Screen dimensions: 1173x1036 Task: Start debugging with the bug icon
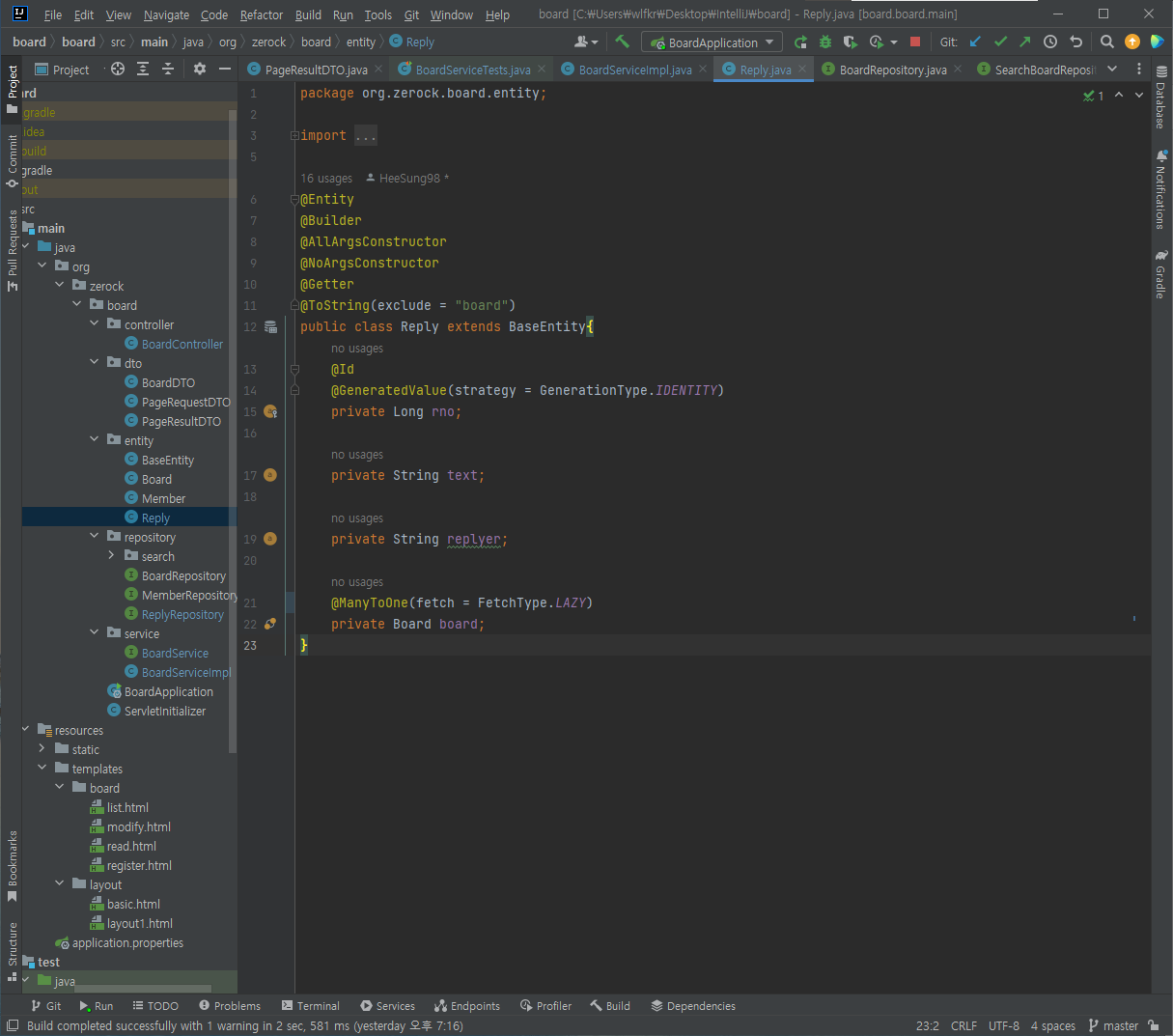[x=825, y=42]
